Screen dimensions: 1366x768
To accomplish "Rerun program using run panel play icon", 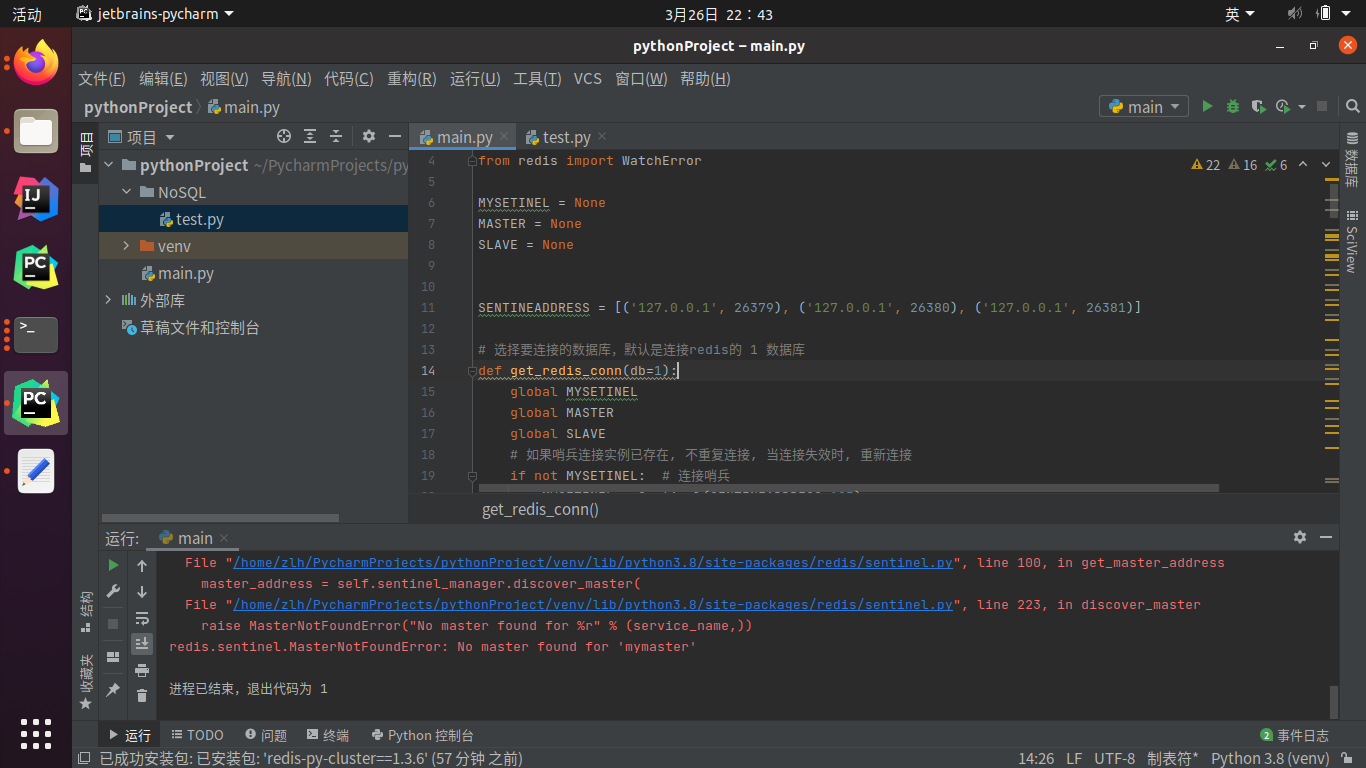I will point(113,566).
